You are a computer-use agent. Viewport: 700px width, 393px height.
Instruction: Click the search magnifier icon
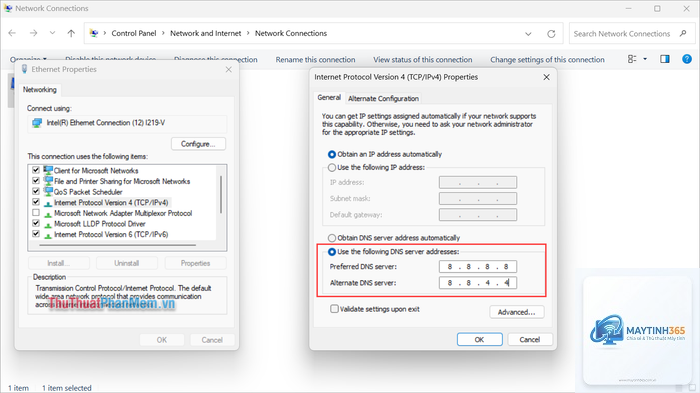tap(683, 33)
